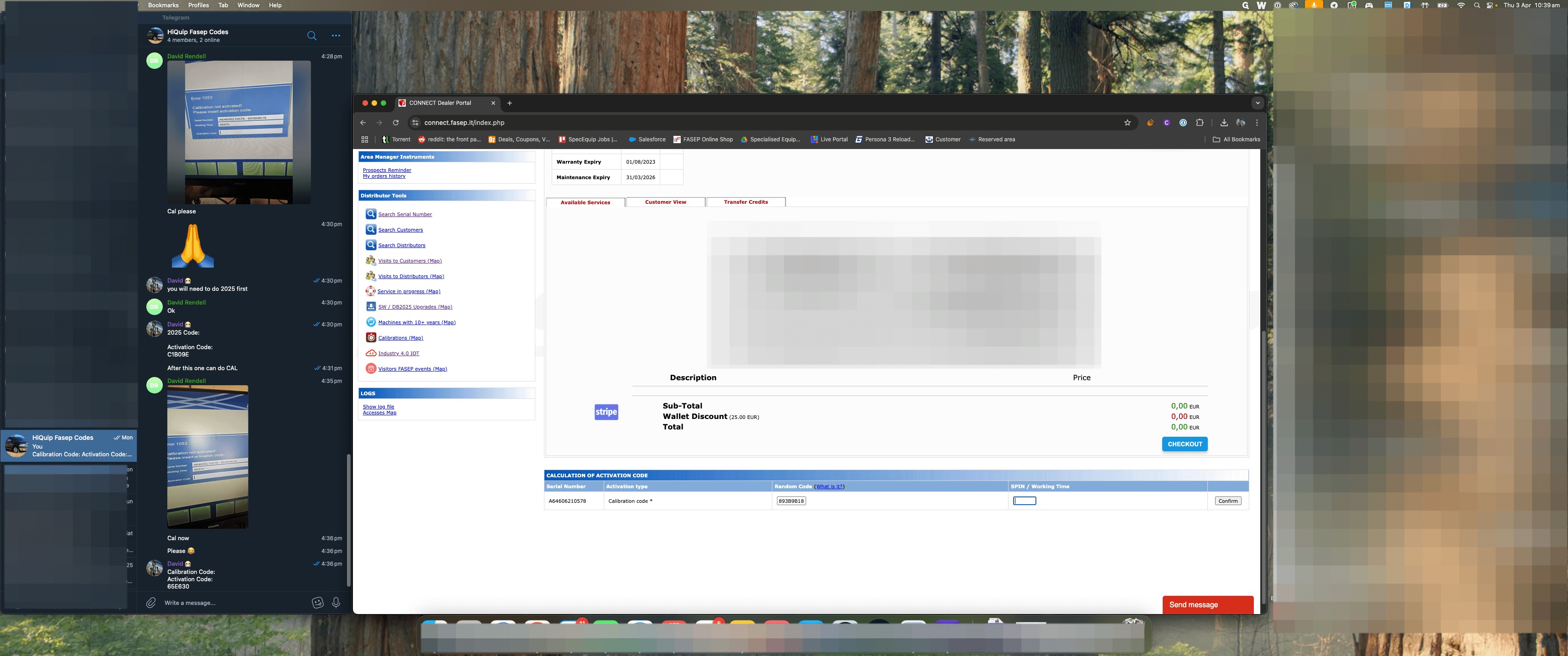Reload the CONNECT Dealer Portal page

(x=396, y=122)
